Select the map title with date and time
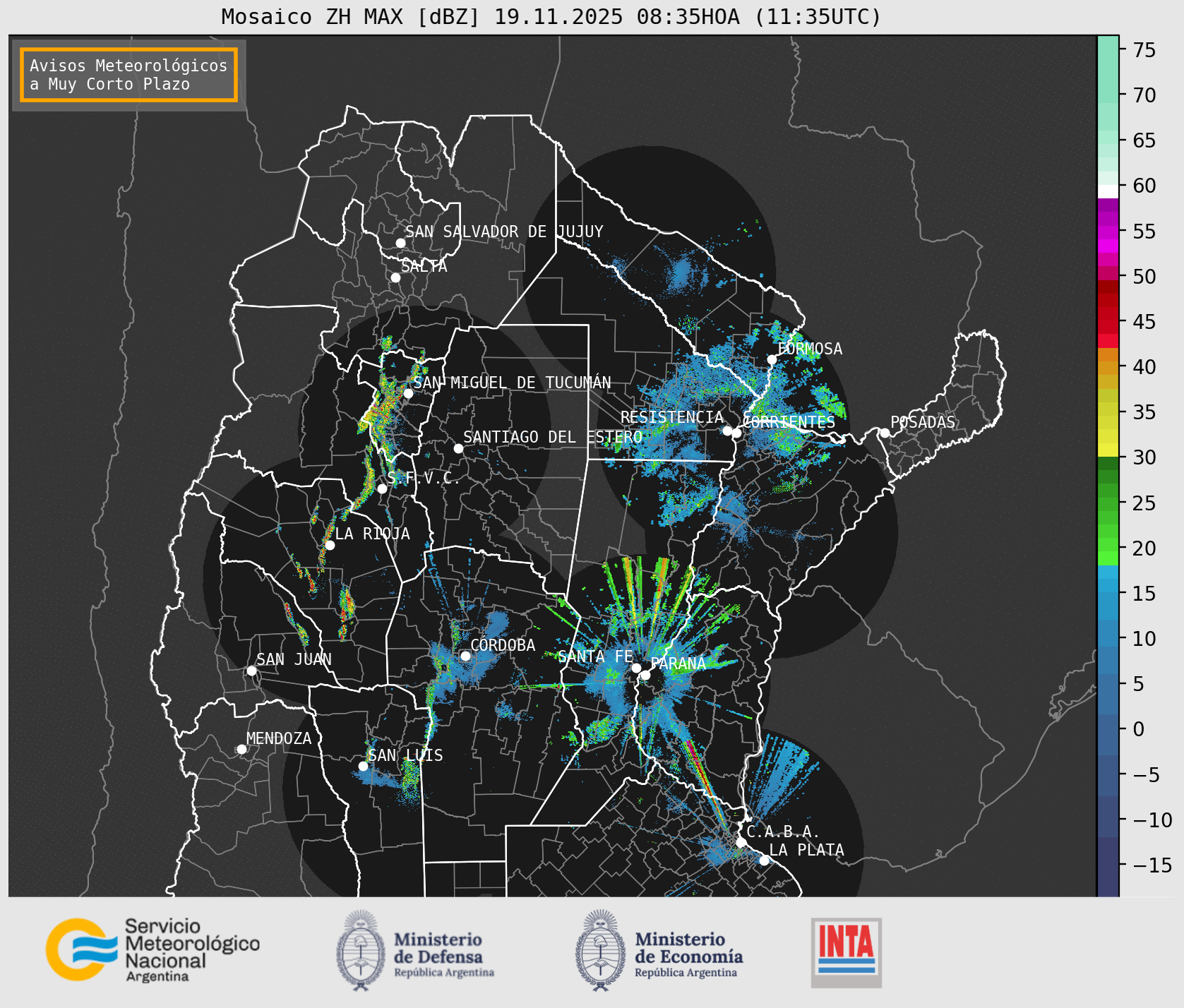The image size is (1184, 1008). point(551,16)
